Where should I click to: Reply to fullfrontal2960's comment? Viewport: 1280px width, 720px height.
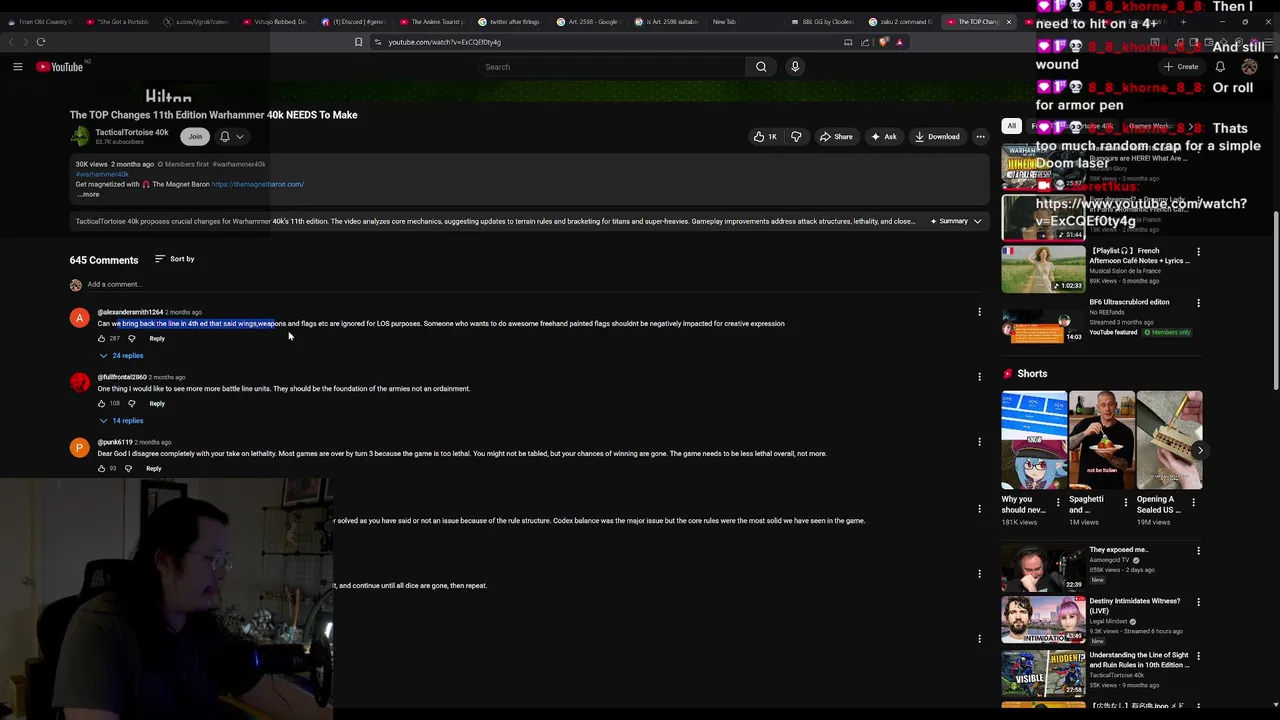point(157,404)
